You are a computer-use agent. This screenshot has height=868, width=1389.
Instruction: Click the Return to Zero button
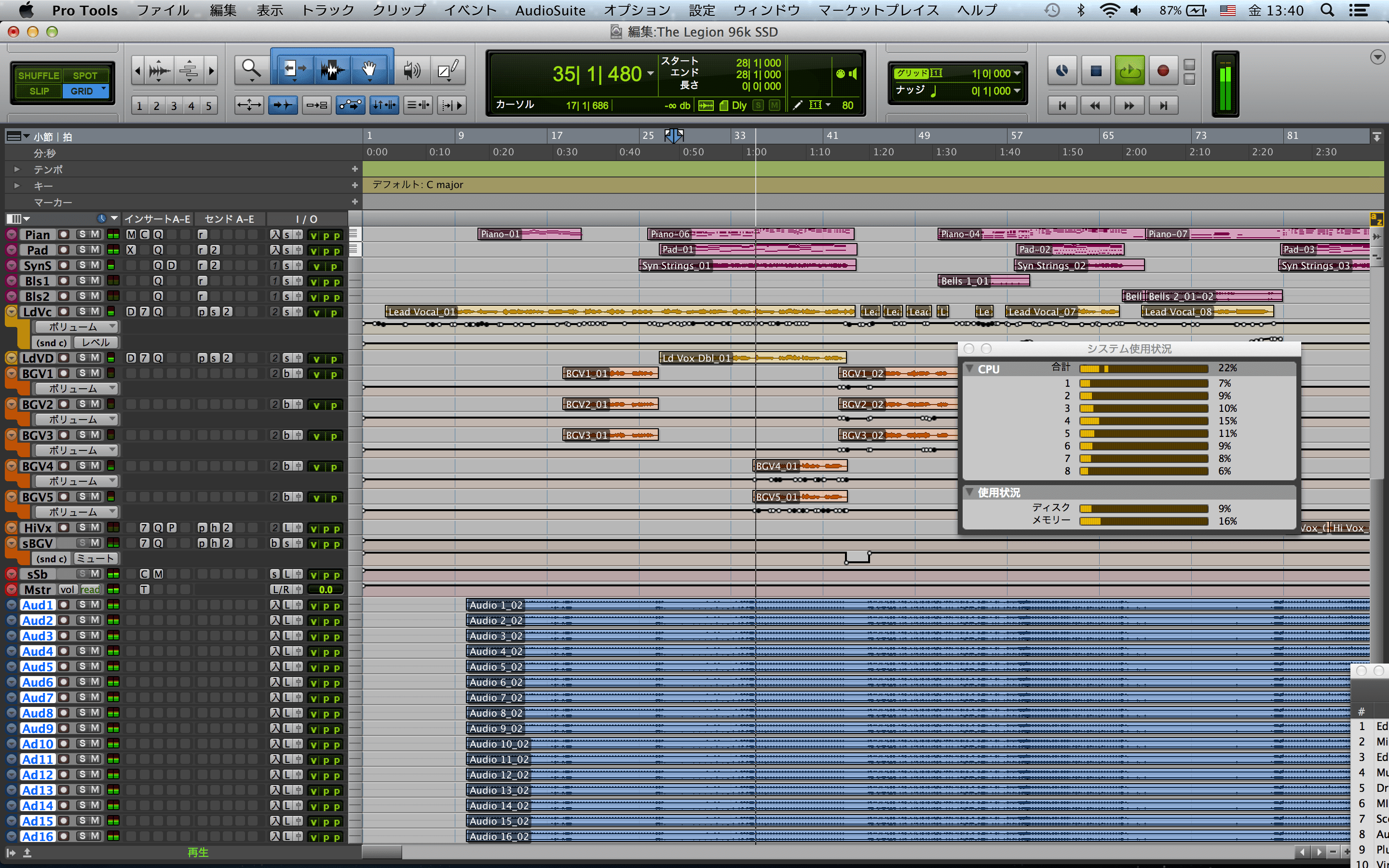pyautogui.click(x=1062, y=106)
